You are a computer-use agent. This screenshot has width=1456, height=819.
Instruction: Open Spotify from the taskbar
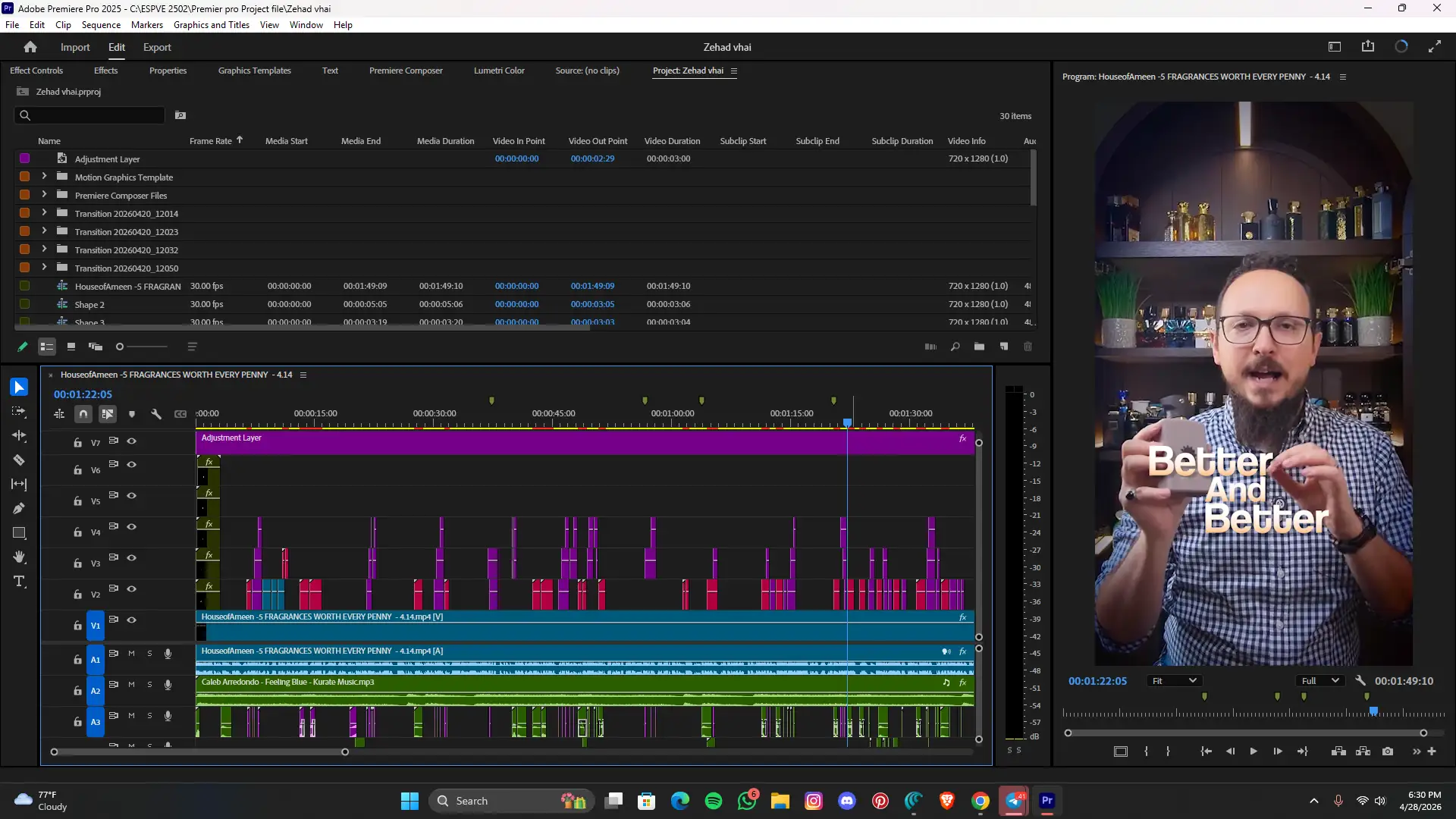click(713, 801)
